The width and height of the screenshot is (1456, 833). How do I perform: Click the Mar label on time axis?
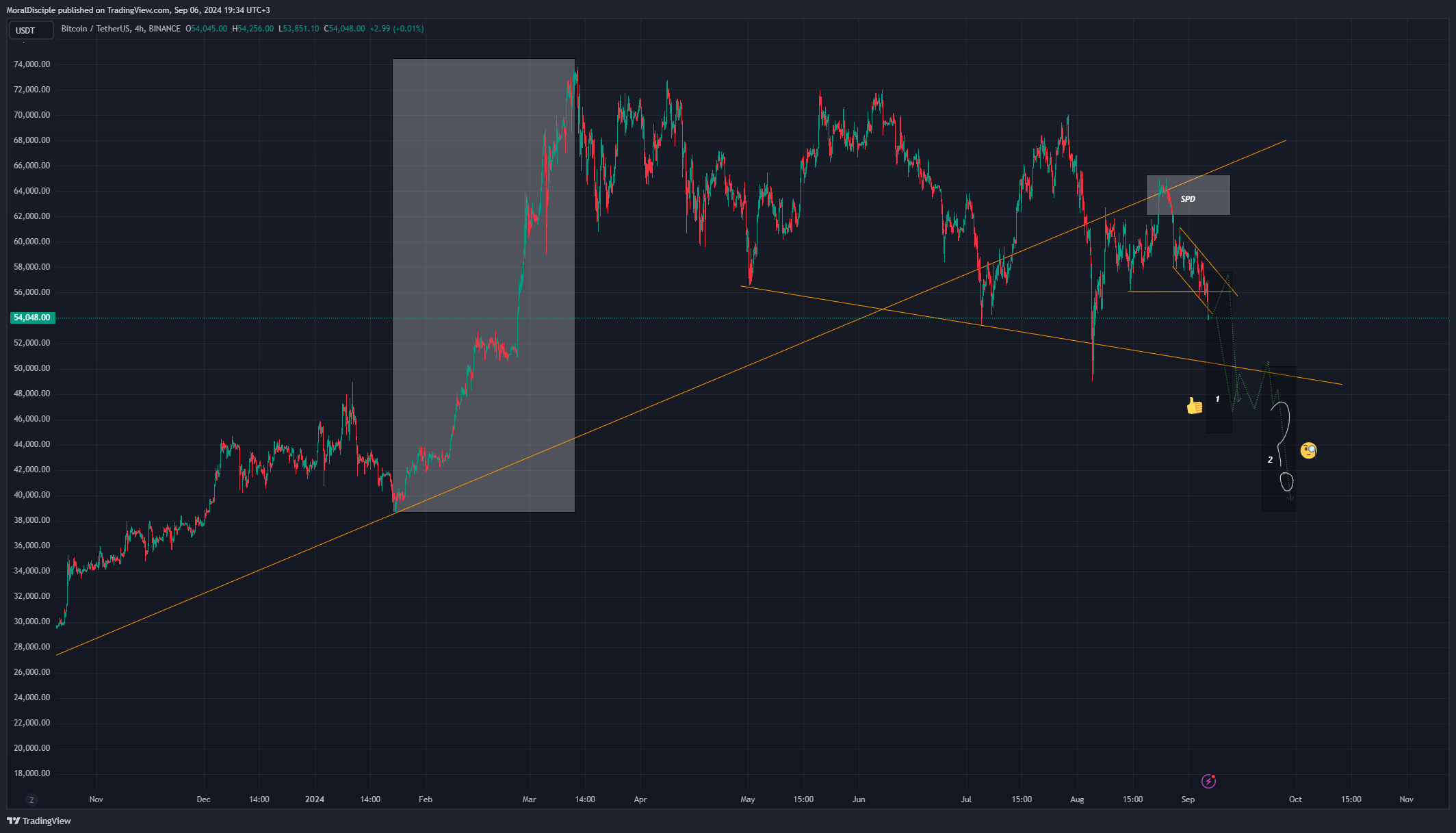(x=530, y=799)
